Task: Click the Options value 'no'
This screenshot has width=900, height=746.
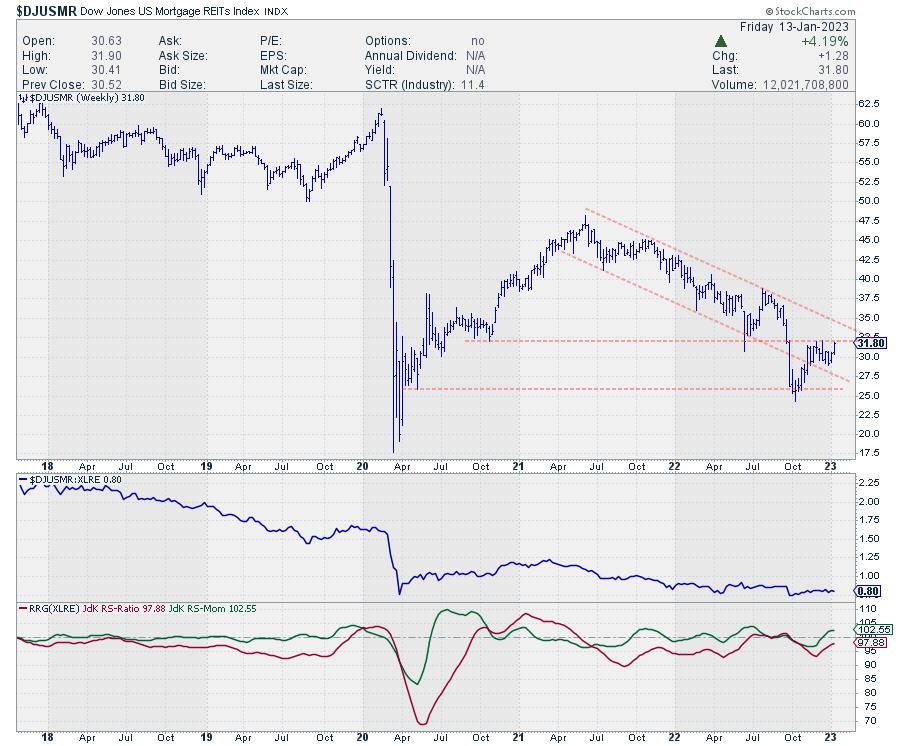Action: [x=478, y=41]
